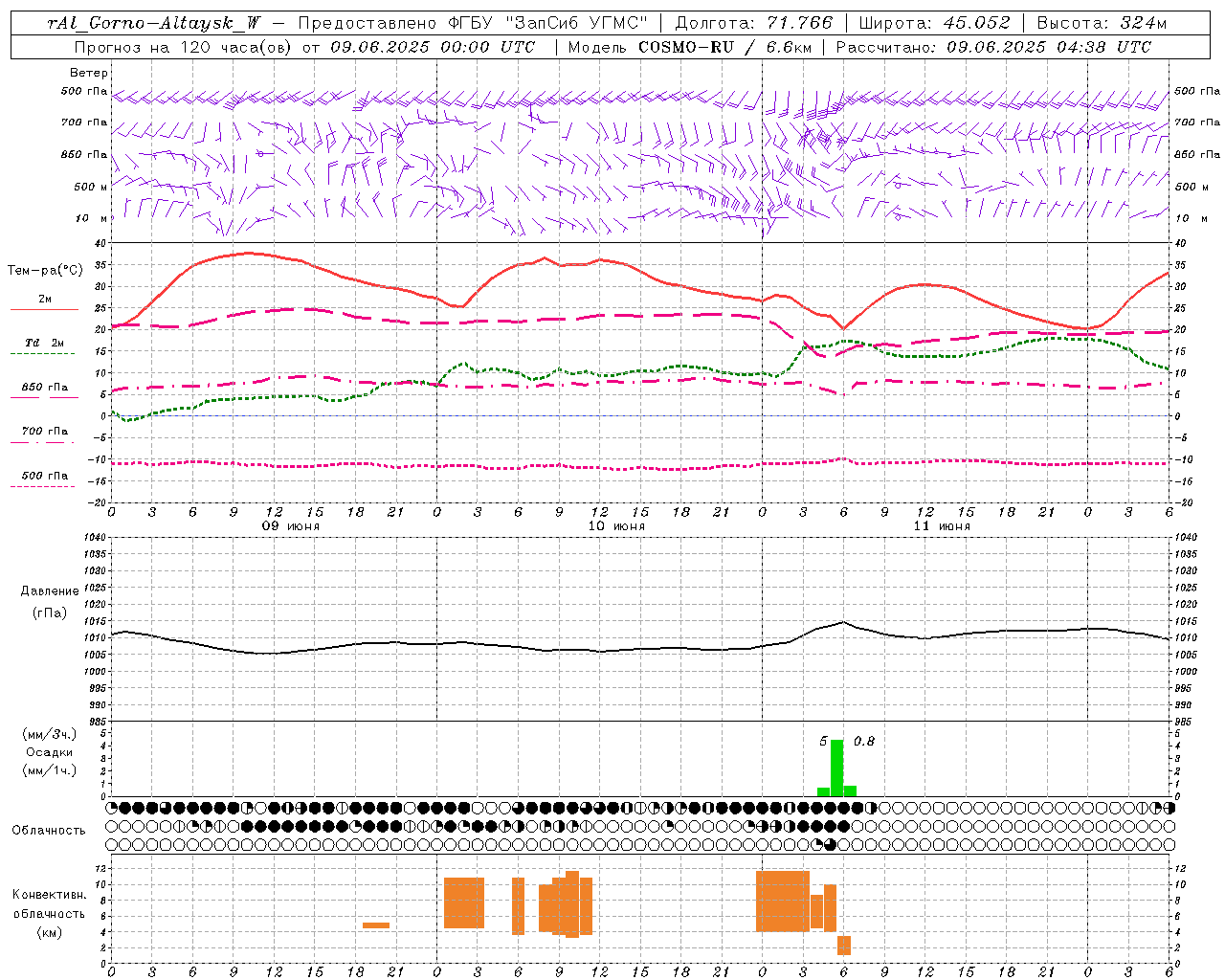Click the thin orange convective bar near 18-21 hours
Screen dimensions: 1225x980
point(376,924)
